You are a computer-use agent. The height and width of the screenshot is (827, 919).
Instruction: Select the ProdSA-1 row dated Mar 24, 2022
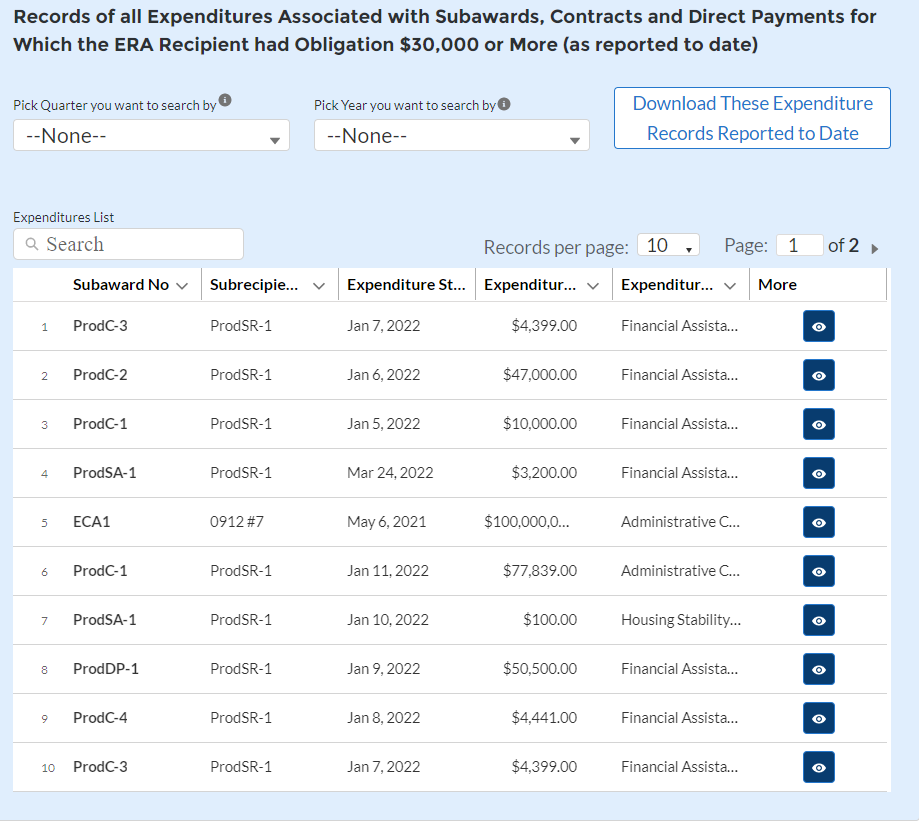click(105, 473)
